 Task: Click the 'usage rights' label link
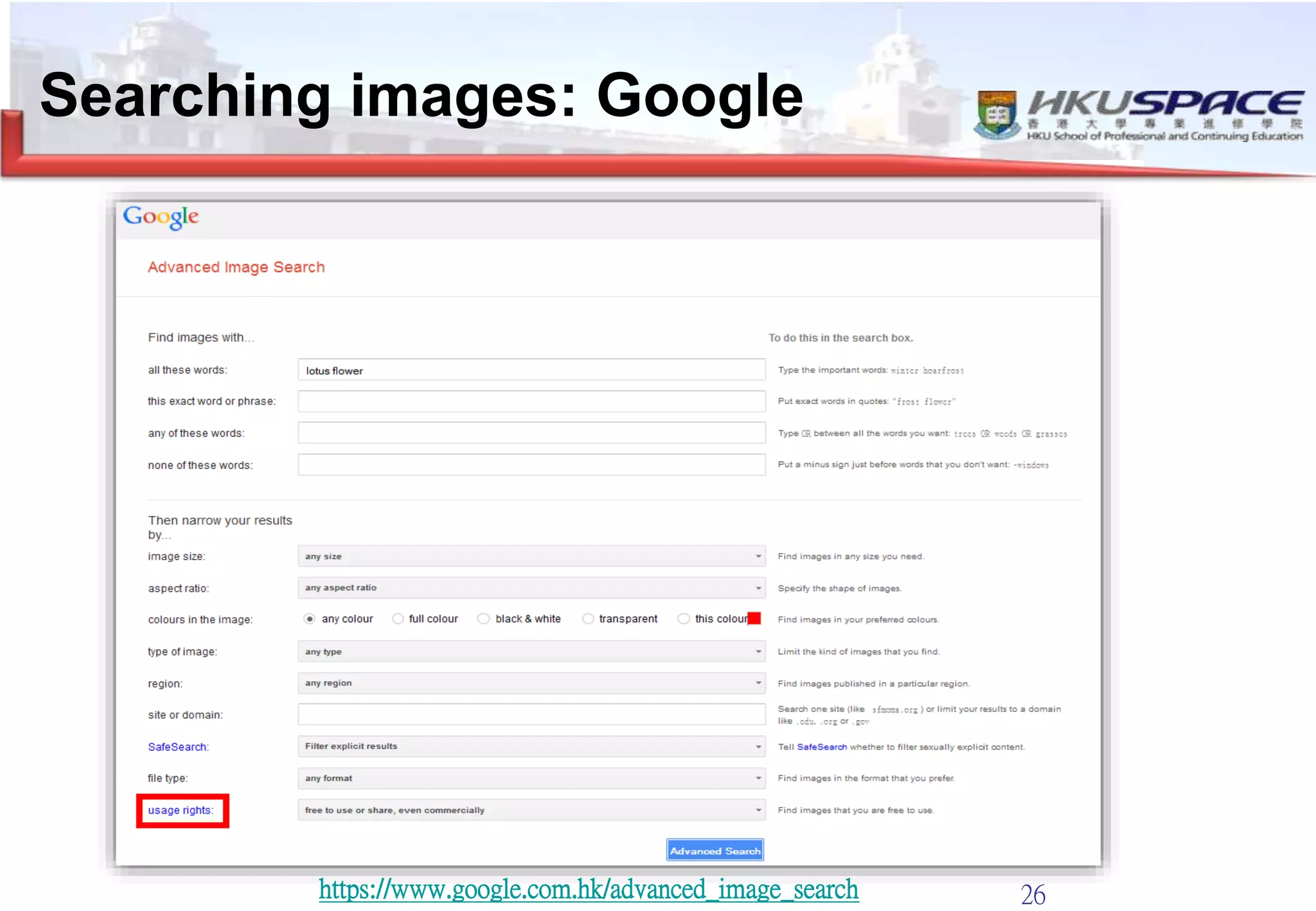(x=180, y=810)
